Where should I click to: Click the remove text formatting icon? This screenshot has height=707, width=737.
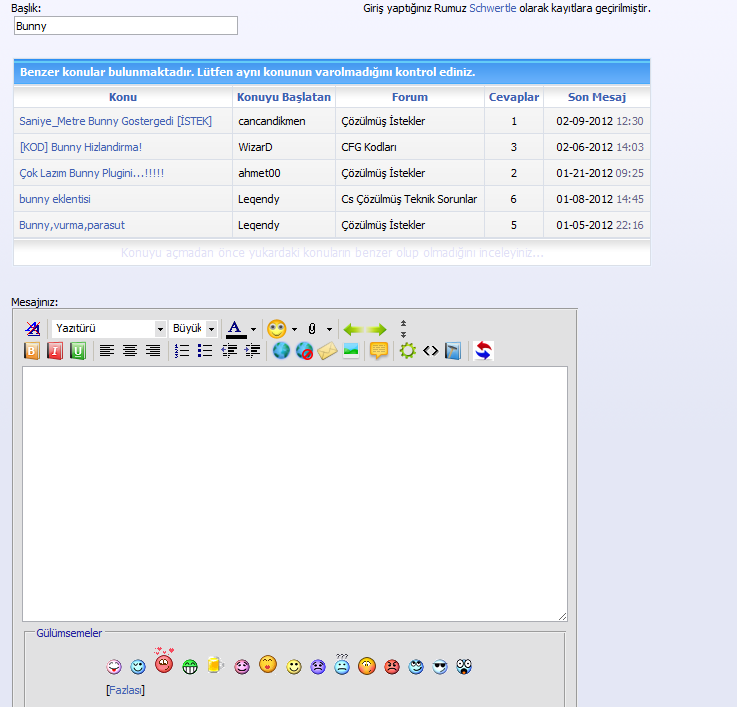[33, 328]
